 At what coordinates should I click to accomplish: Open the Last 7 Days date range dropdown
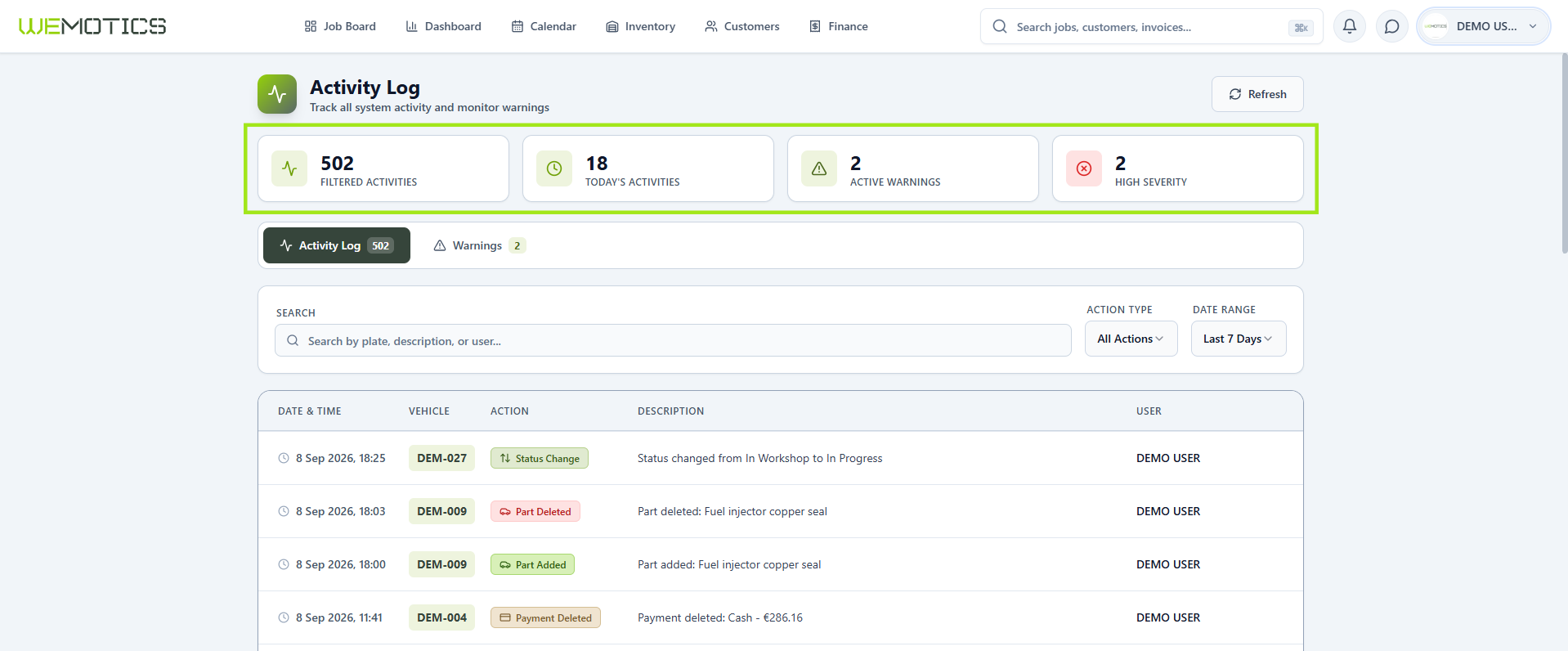pos(1239,339)
